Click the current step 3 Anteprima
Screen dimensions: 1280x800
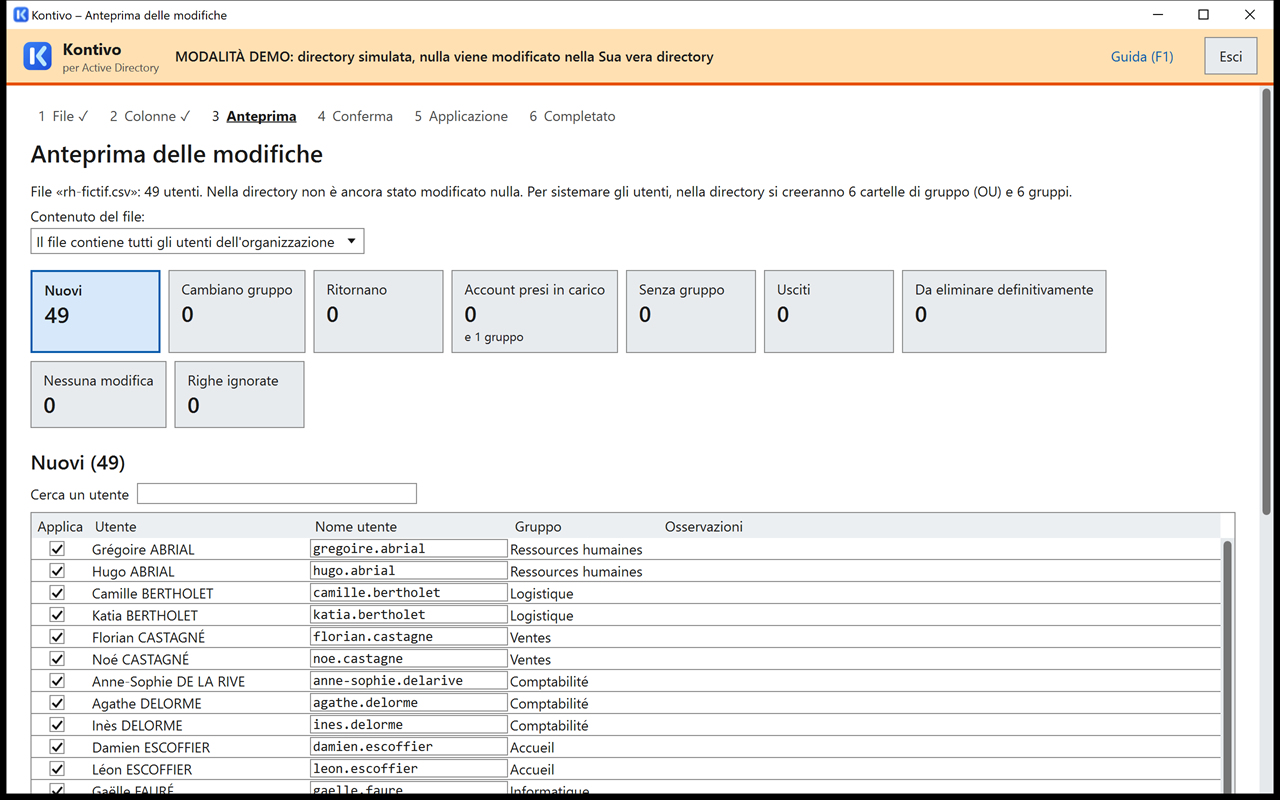(254, 116)
